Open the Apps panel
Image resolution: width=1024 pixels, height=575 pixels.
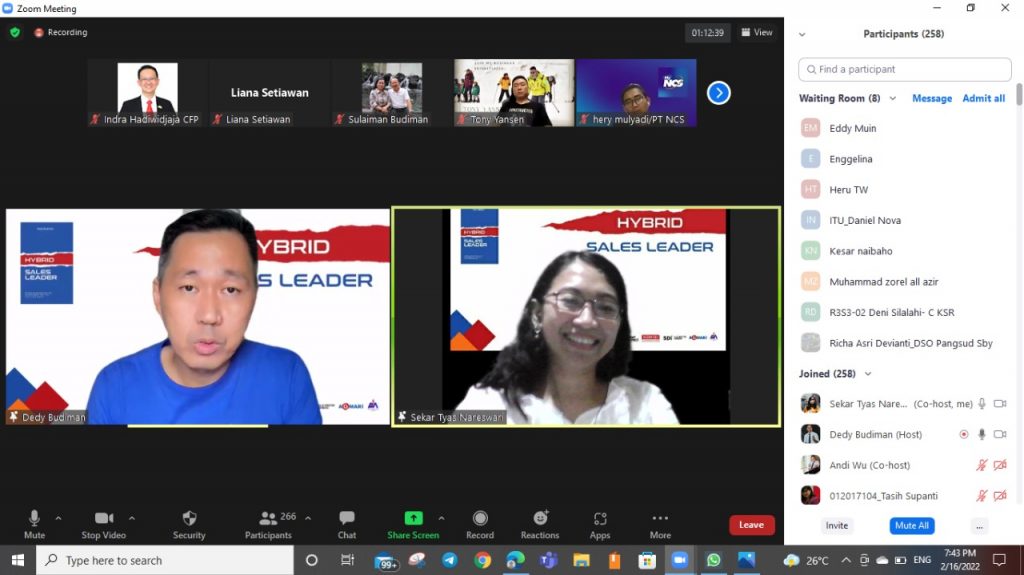(600, 523)
